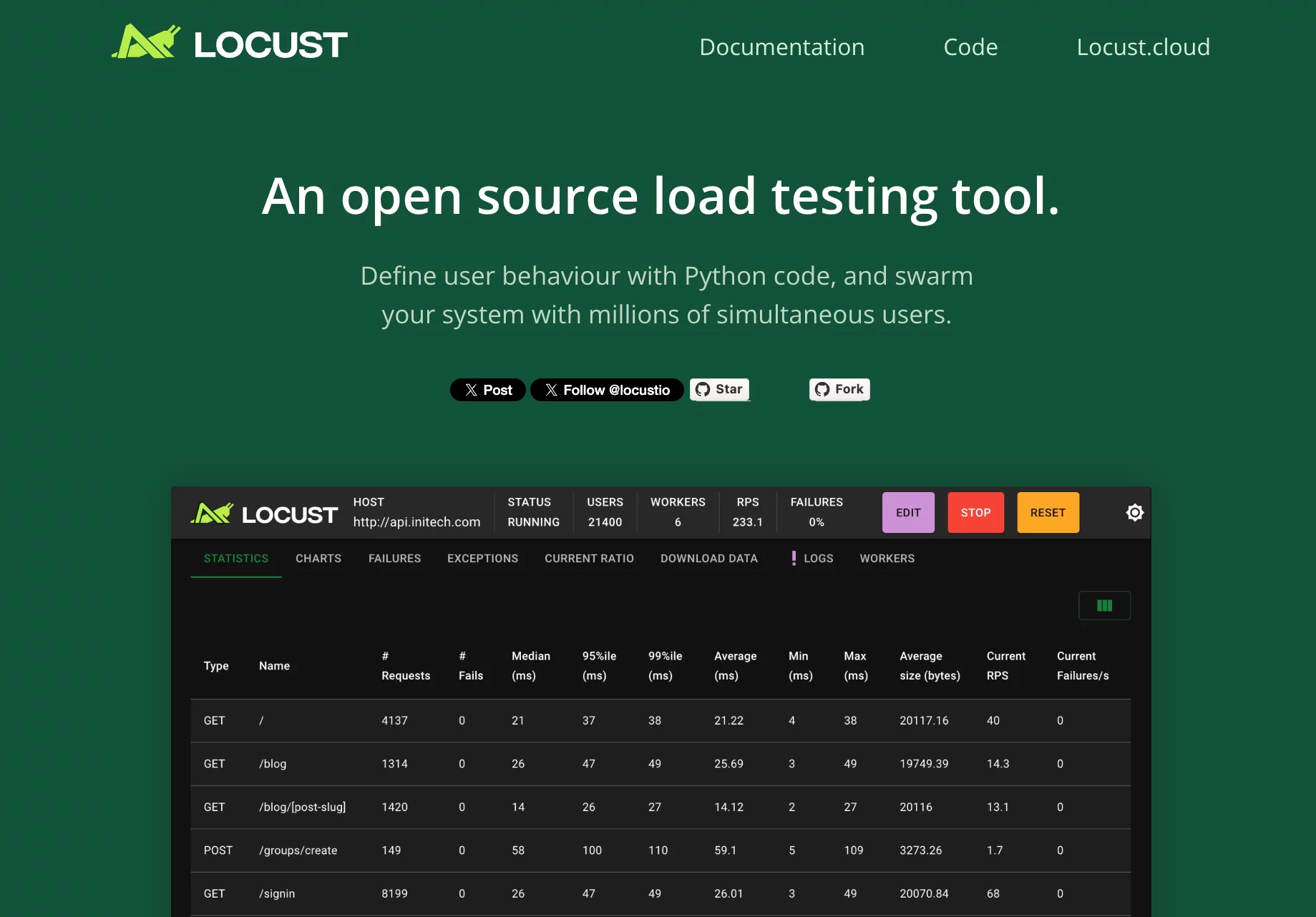The height and width of the screenshot is (917, 1316).
Task: Select the Exceptions tab
Action: (x=482, y=559)
